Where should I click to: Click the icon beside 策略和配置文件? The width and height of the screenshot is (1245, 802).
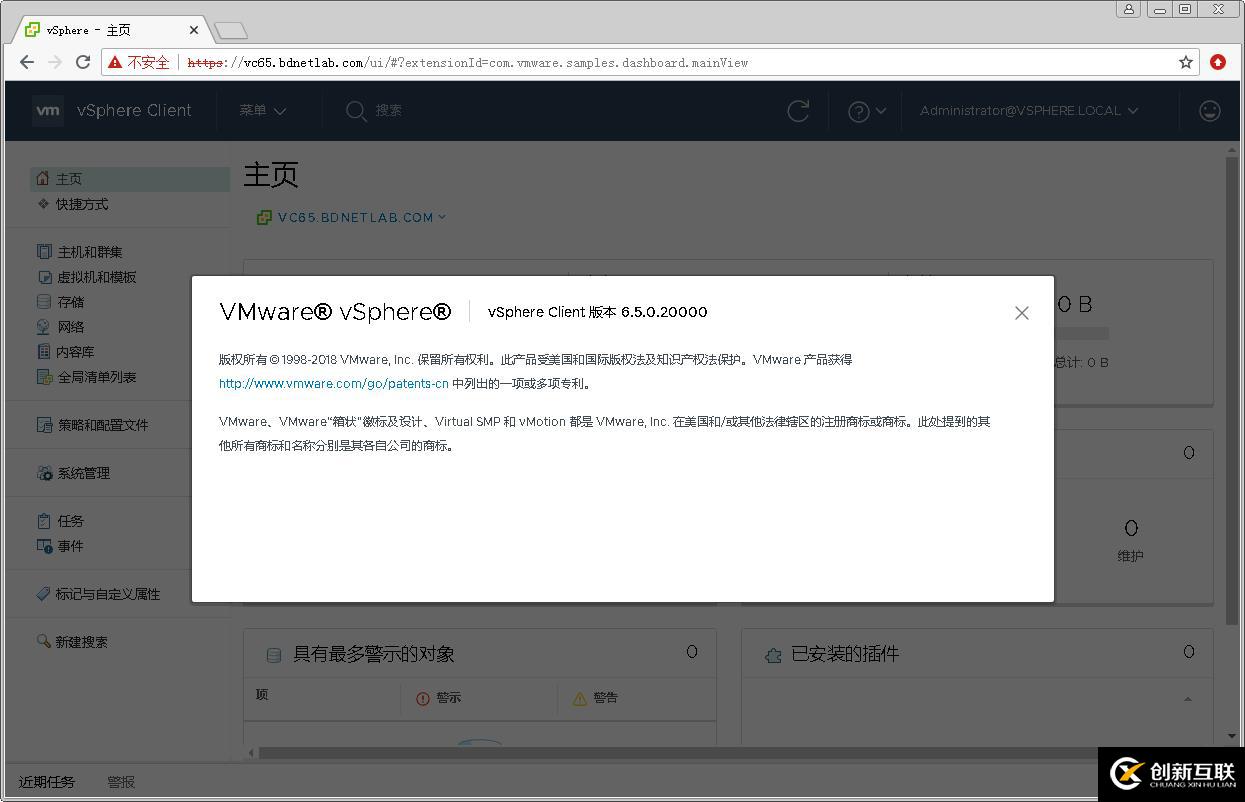tap(44, 425)
